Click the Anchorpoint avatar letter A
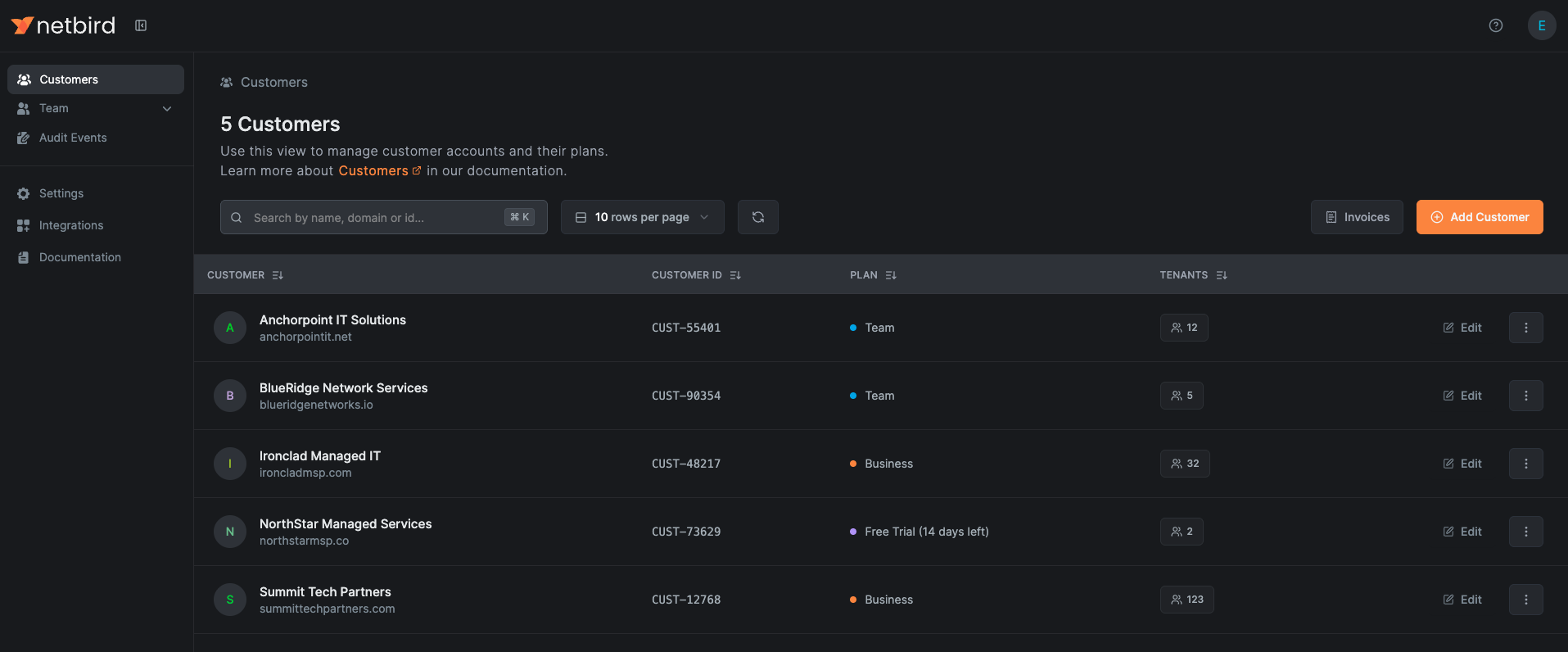 coord(230,328)
